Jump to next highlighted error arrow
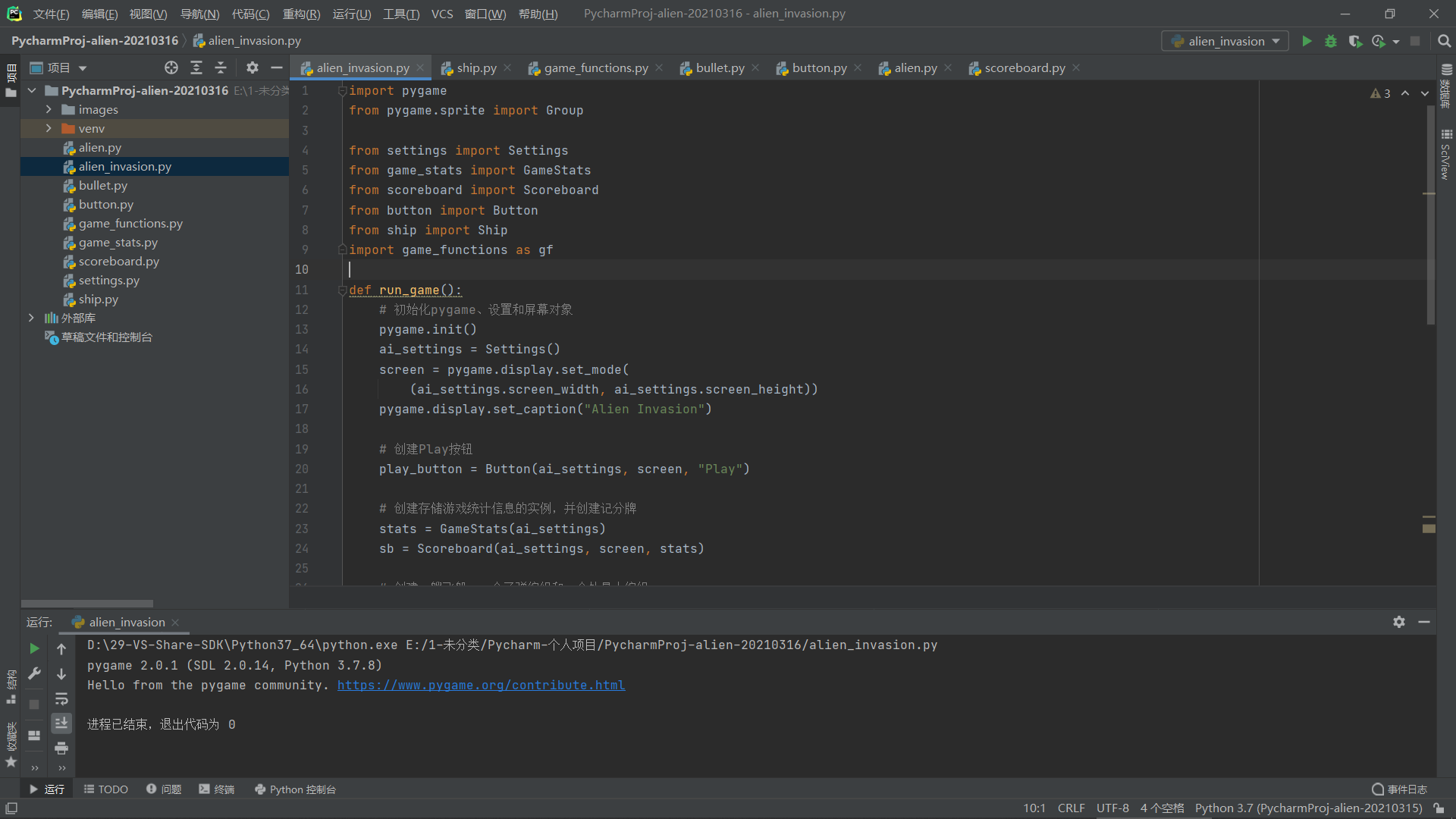Screen dimensions: 1456x819 1425,93
